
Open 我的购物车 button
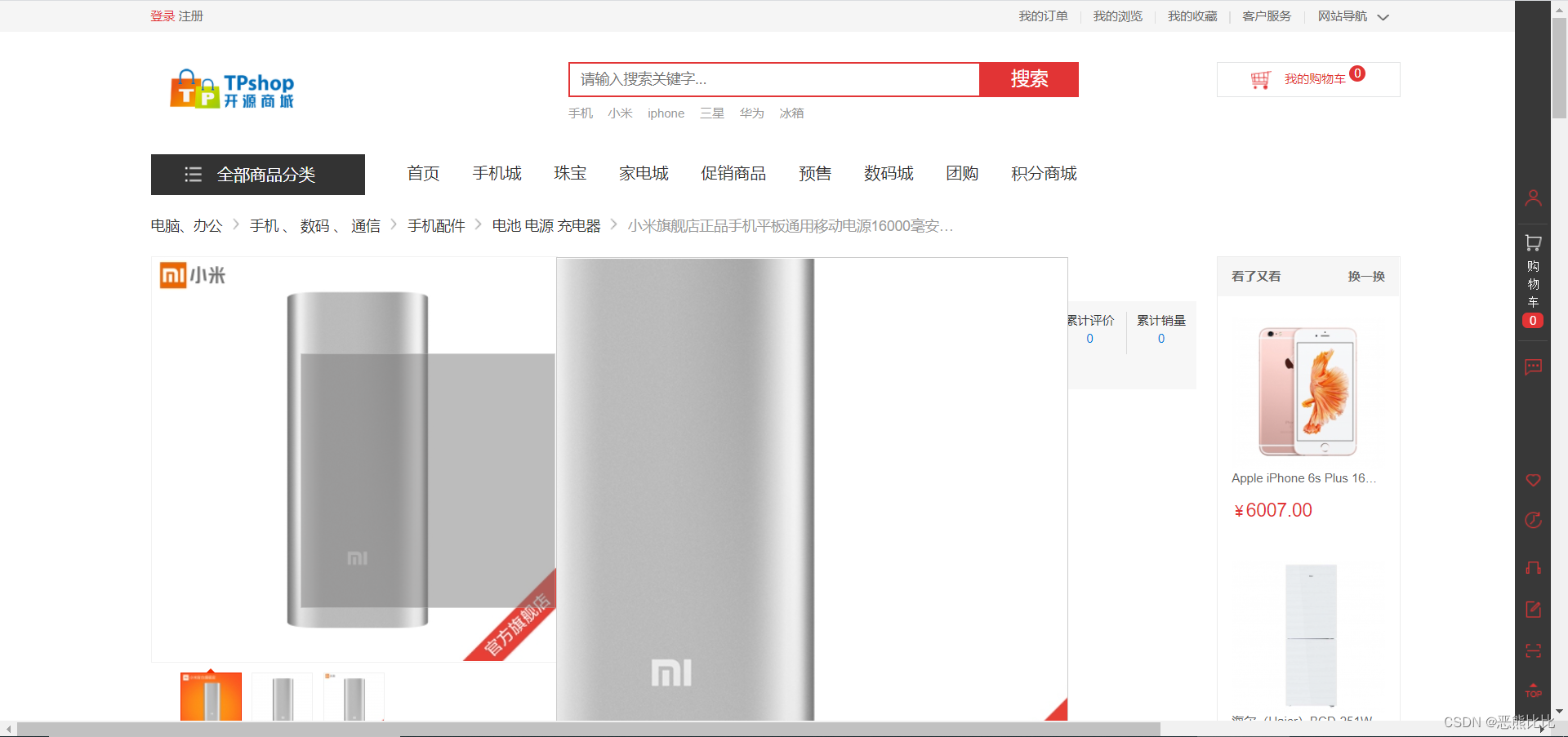1308,79
